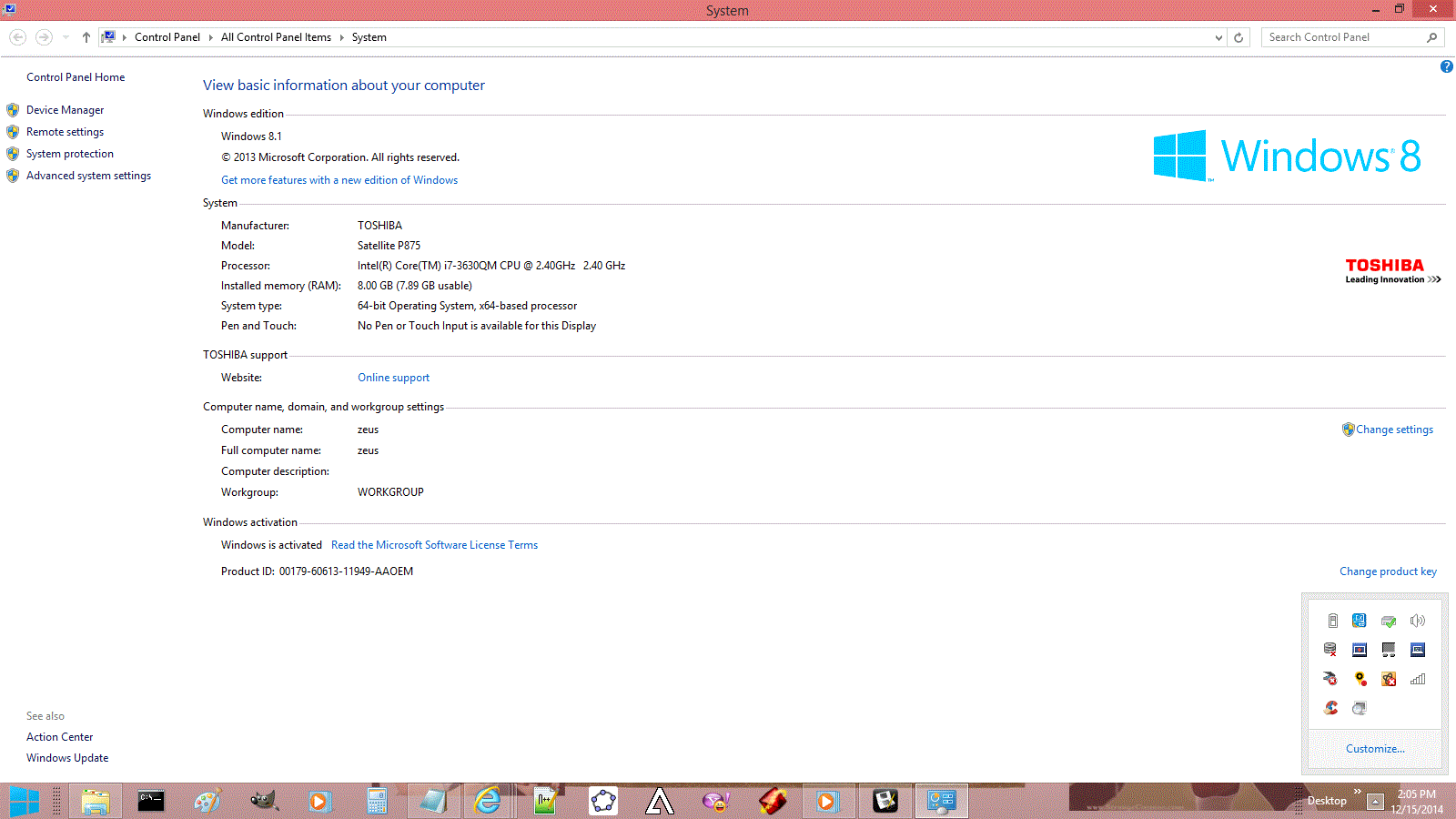
Task: Launch Internet Explorer from taskbar
Action: point(489,802)
